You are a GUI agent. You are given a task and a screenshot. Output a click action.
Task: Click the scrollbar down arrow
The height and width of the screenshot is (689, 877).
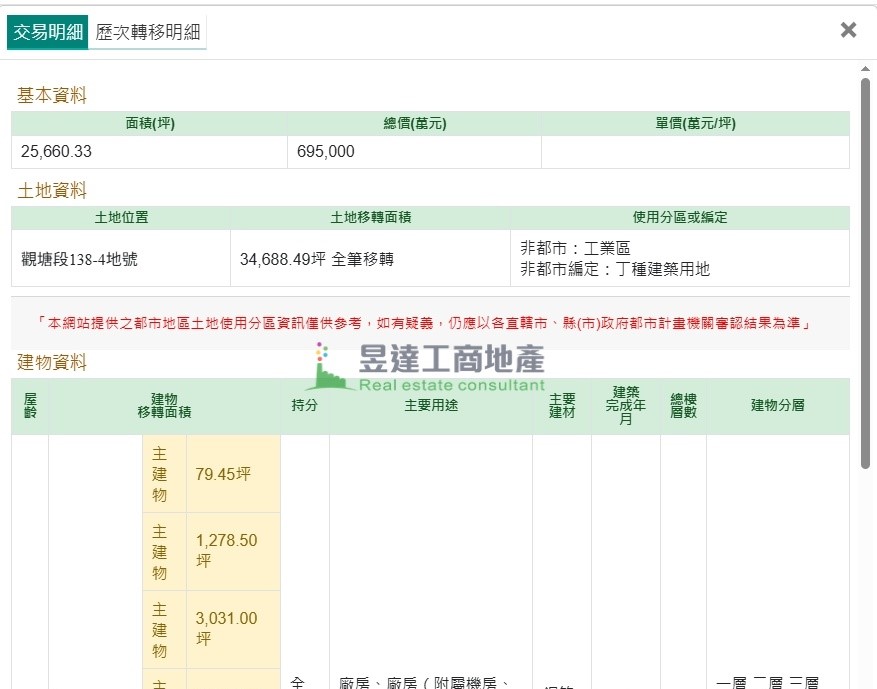click(865, 680)
